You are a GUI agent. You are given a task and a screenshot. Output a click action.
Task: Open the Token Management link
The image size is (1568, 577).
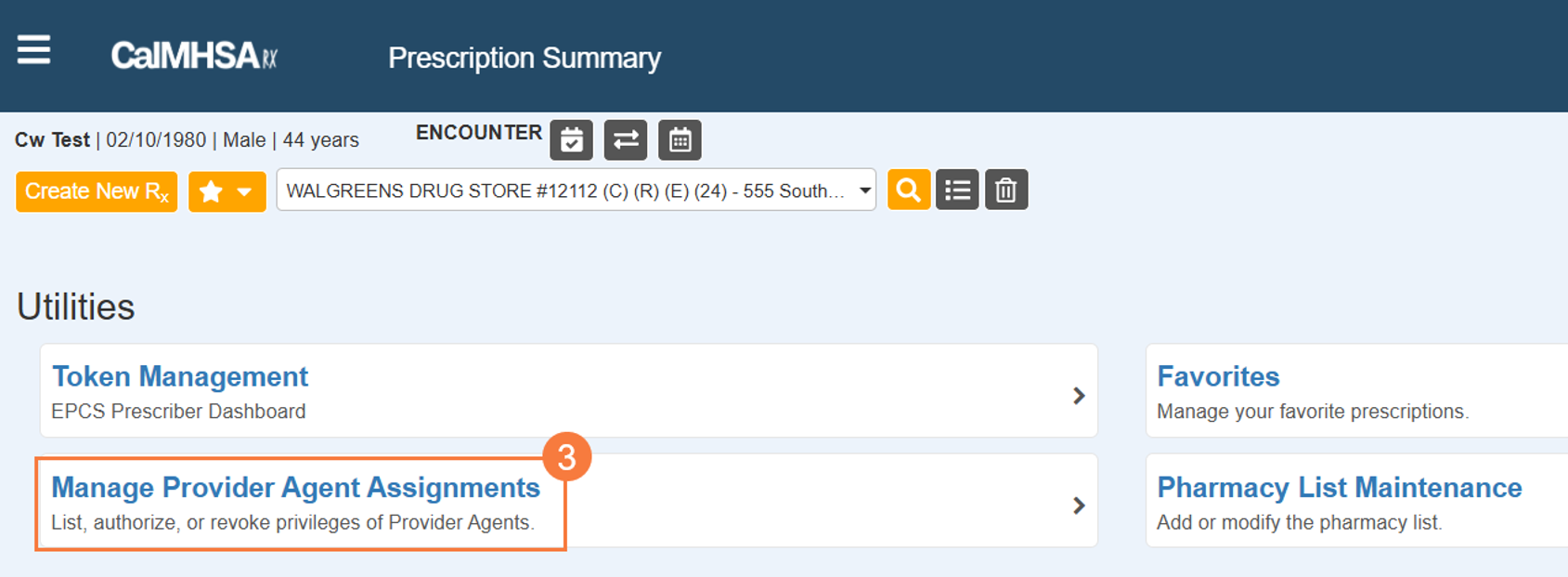180,376
